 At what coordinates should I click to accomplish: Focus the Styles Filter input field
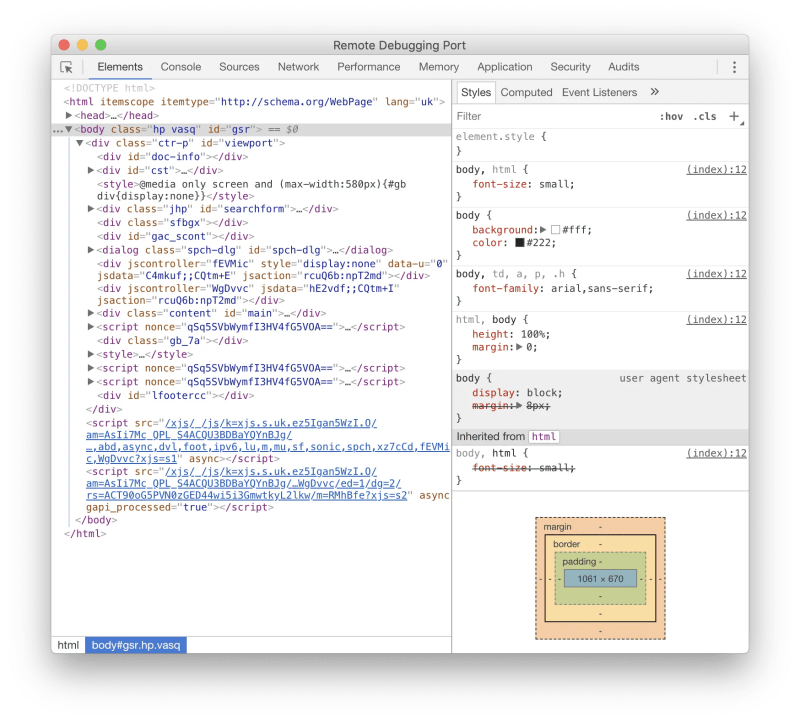554,116
